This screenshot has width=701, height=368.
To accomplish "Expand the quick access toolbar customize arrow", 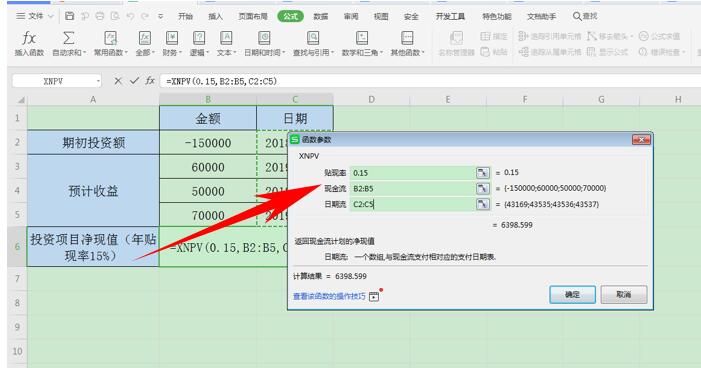I will (160, 16).
